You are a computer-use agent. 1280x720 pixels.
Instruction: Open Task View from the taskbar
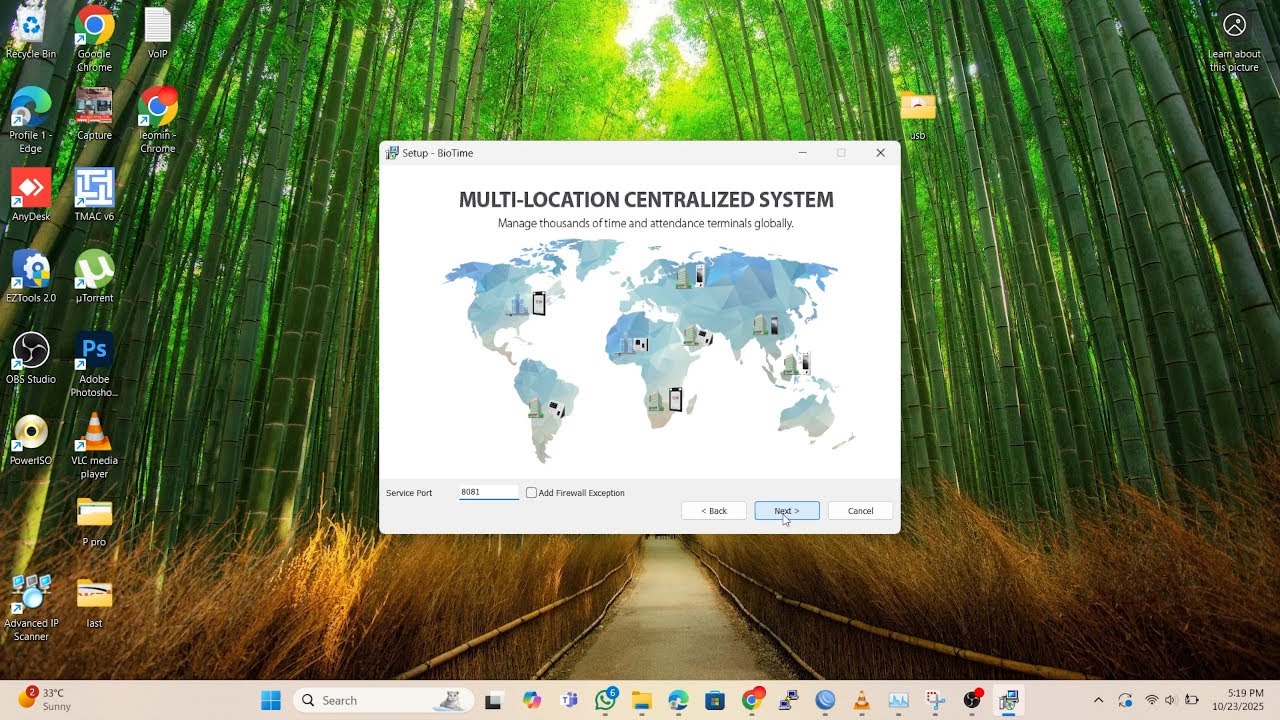[492, 701]
